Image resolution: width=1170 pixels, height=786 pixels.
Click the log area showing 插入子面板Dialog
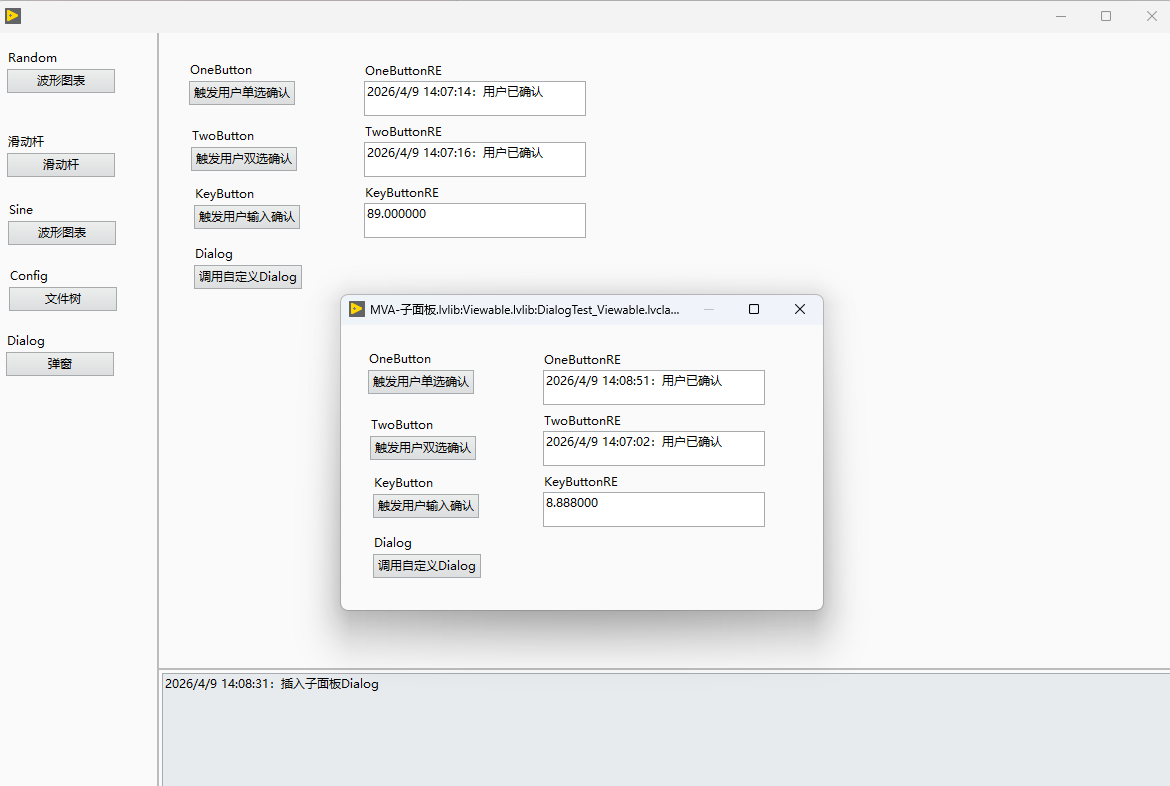666,729
